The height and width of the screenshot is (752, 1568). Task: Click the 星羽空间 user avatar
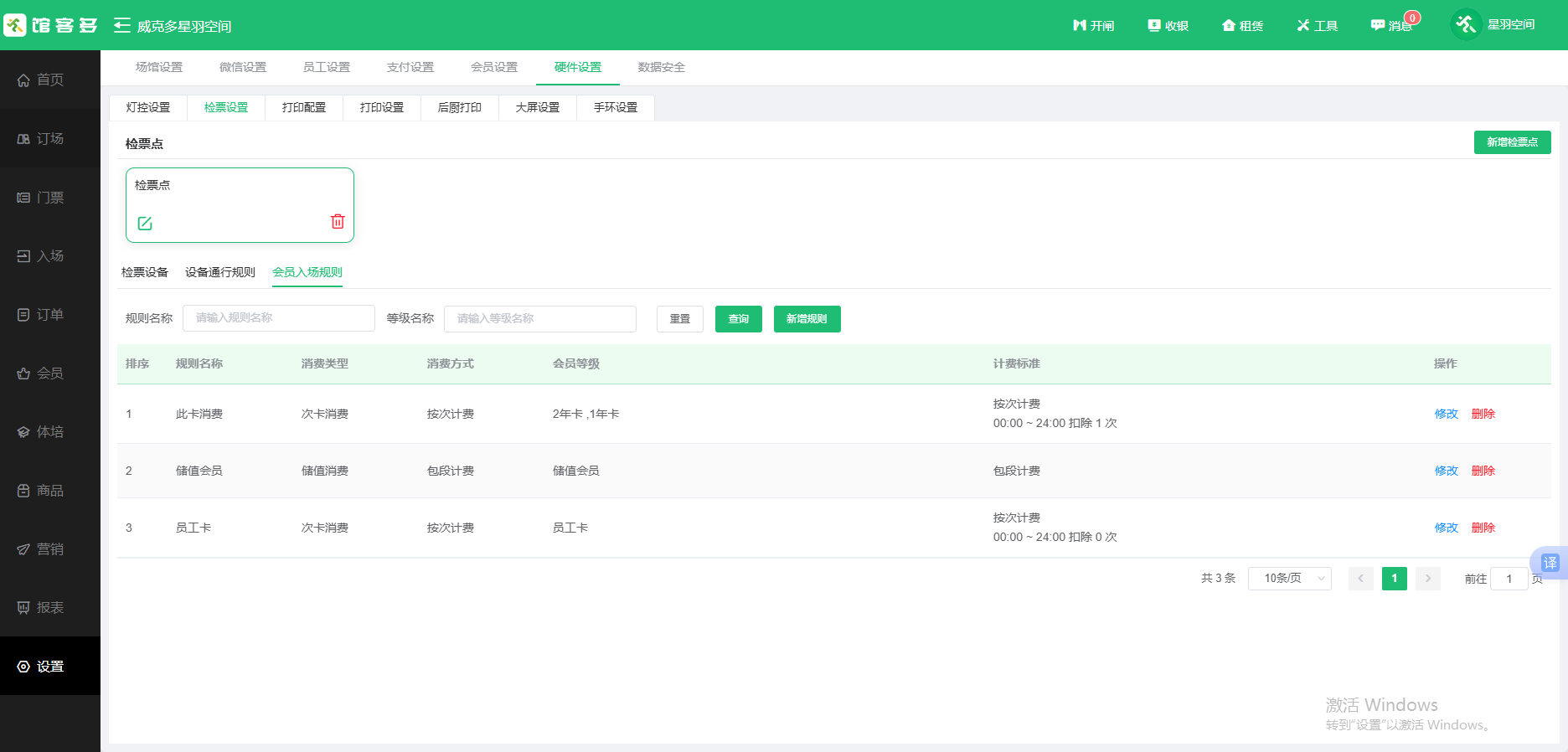[x=1466, y=25]
